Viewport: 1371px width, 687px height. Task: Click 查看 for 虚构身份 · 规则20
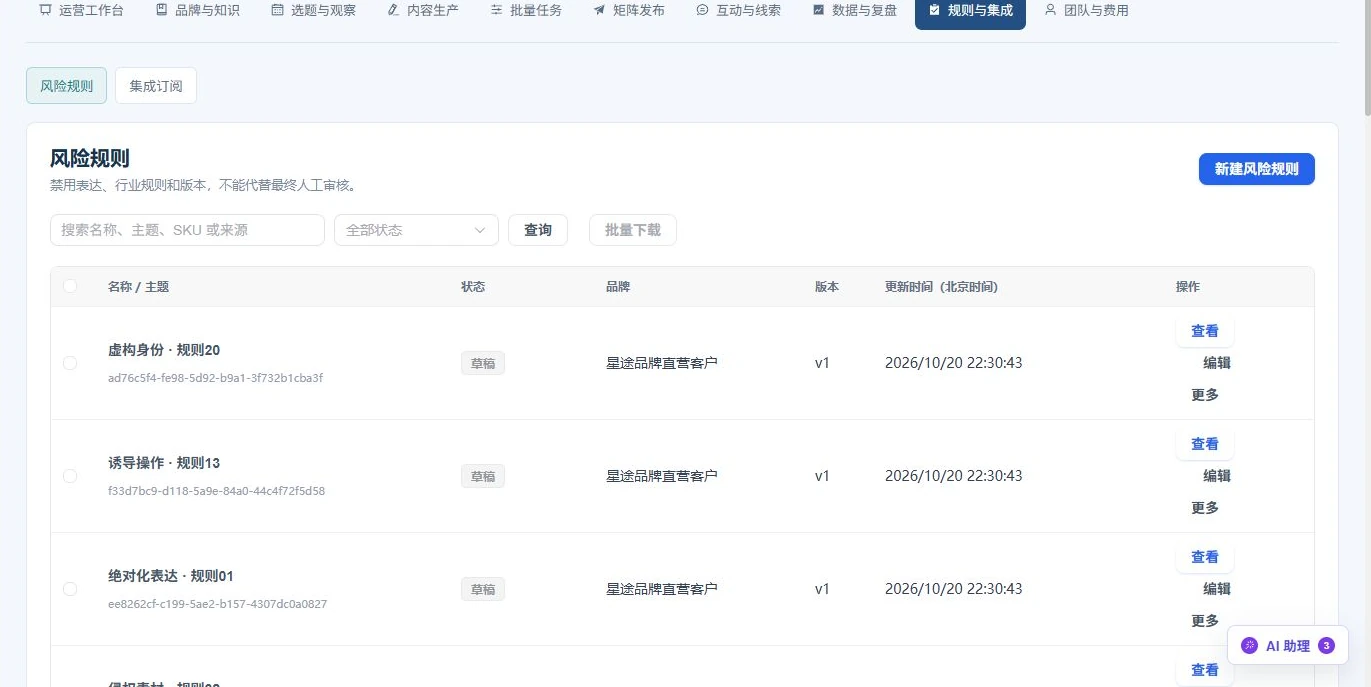1205,331
